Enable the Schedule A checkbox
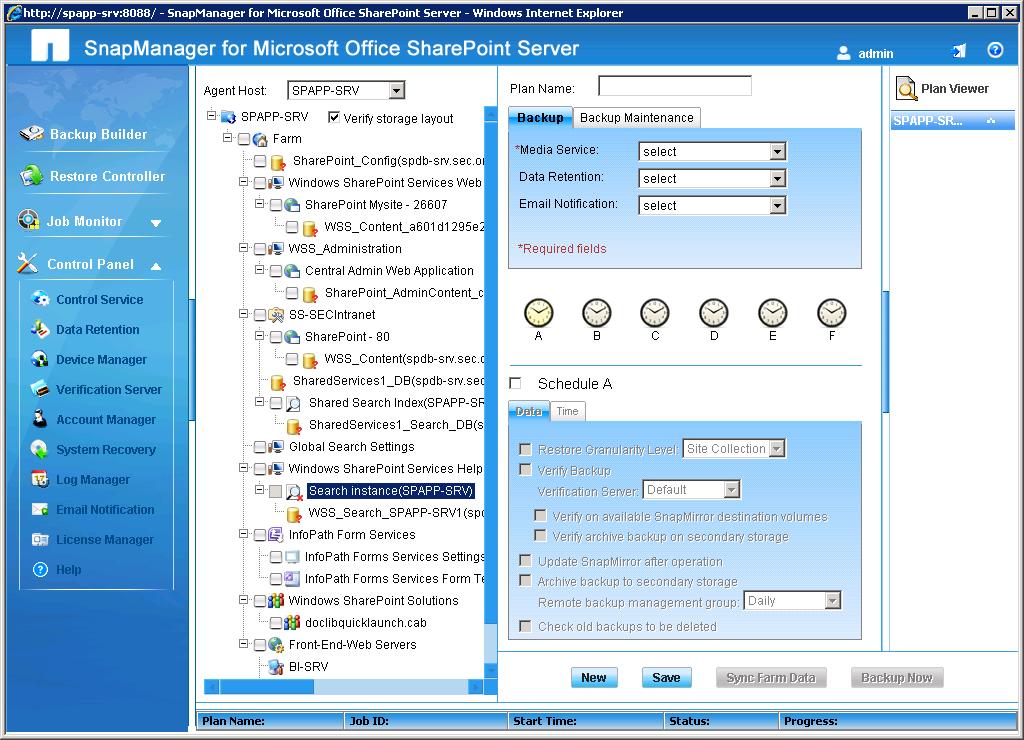Image resolution: width=1024 pixels, height=740 pixels. pos(515,383)
